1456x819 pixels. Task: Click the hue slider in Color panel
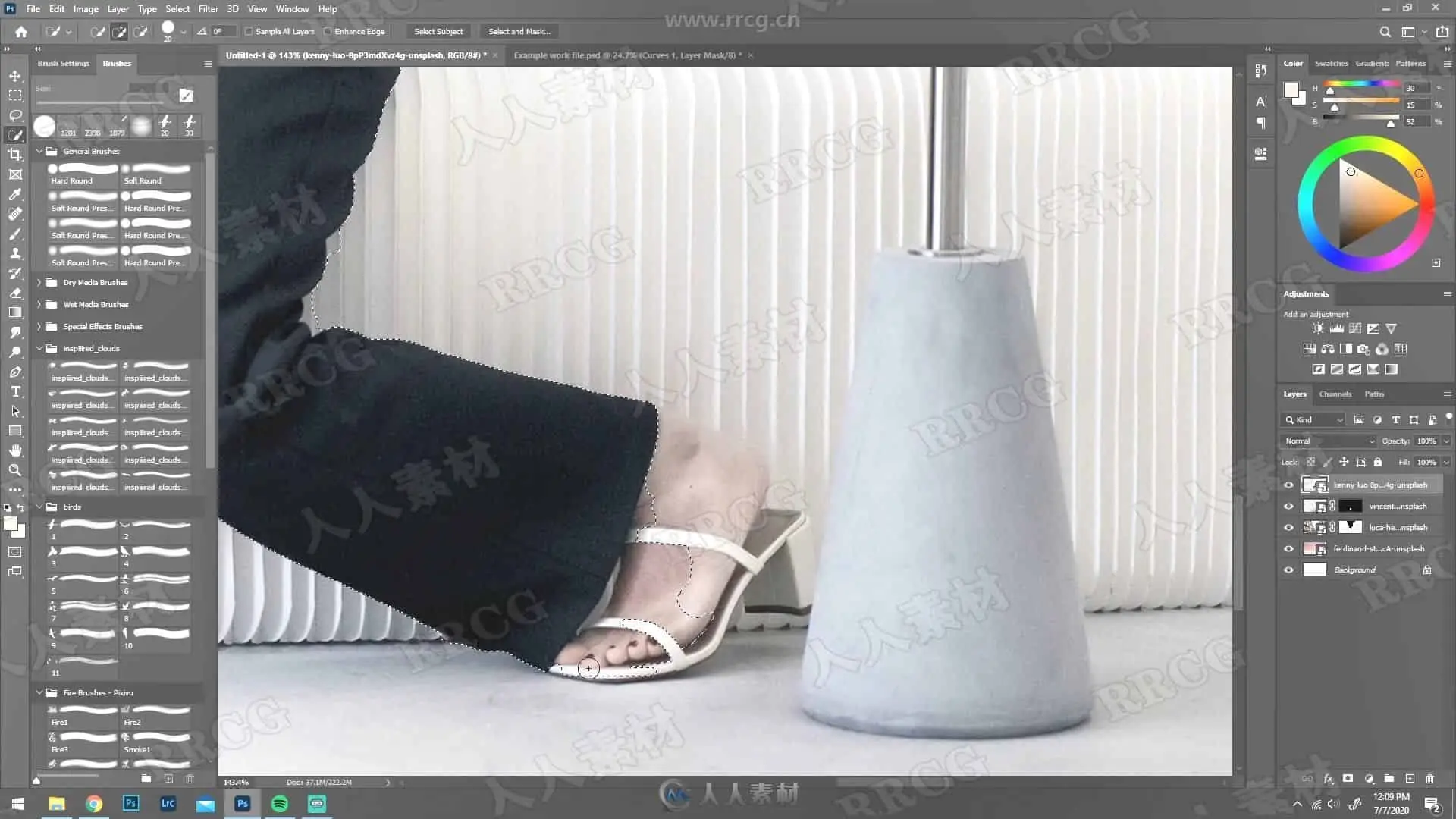pos(1361,83)
